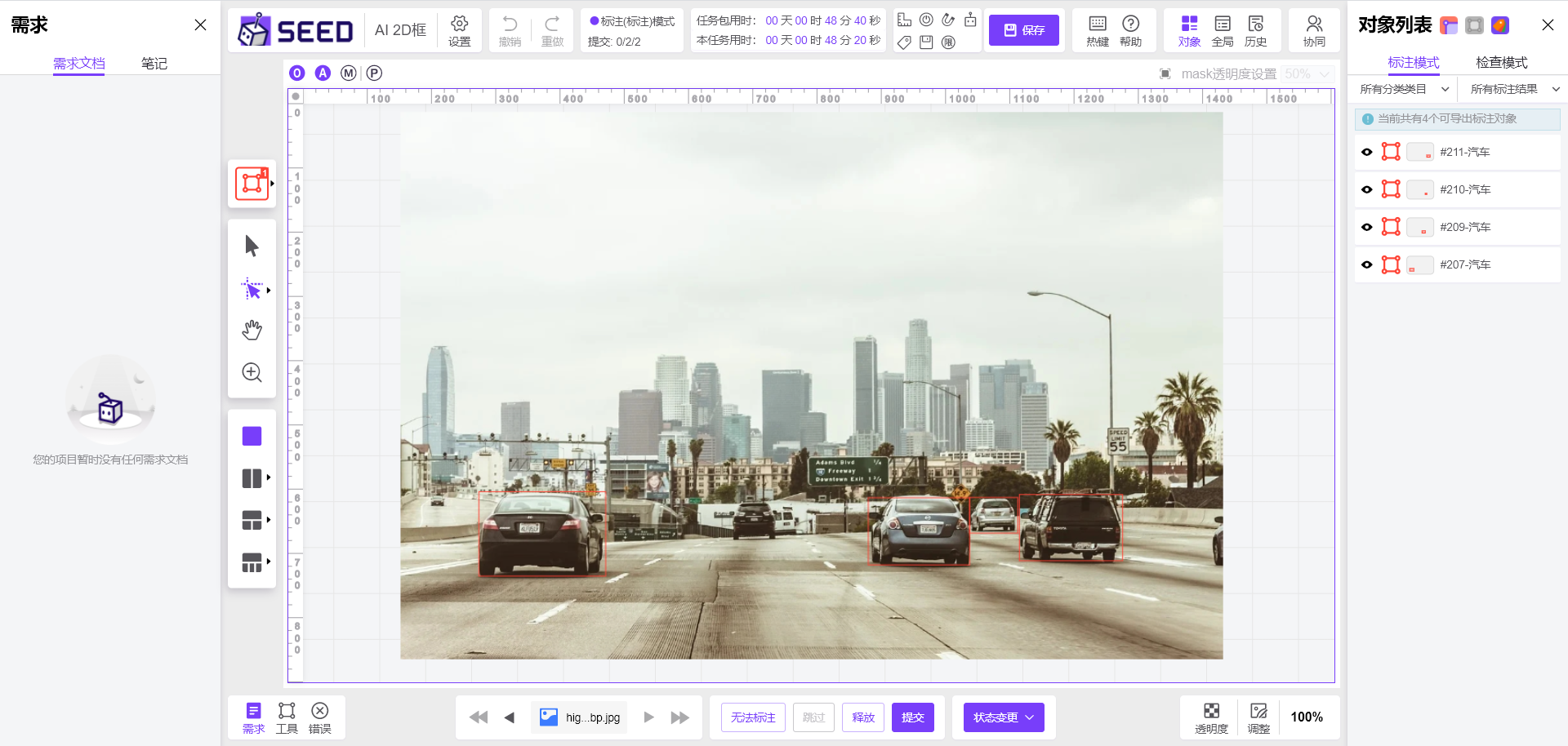Open 历史 history panel icon
The width and height of the screenshot is (1568, 746).
[1256, 31]
